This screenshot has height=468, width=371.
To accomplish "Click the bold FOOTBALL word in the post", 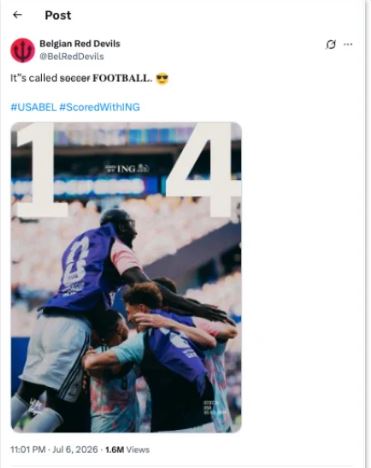I will (122, 78).
